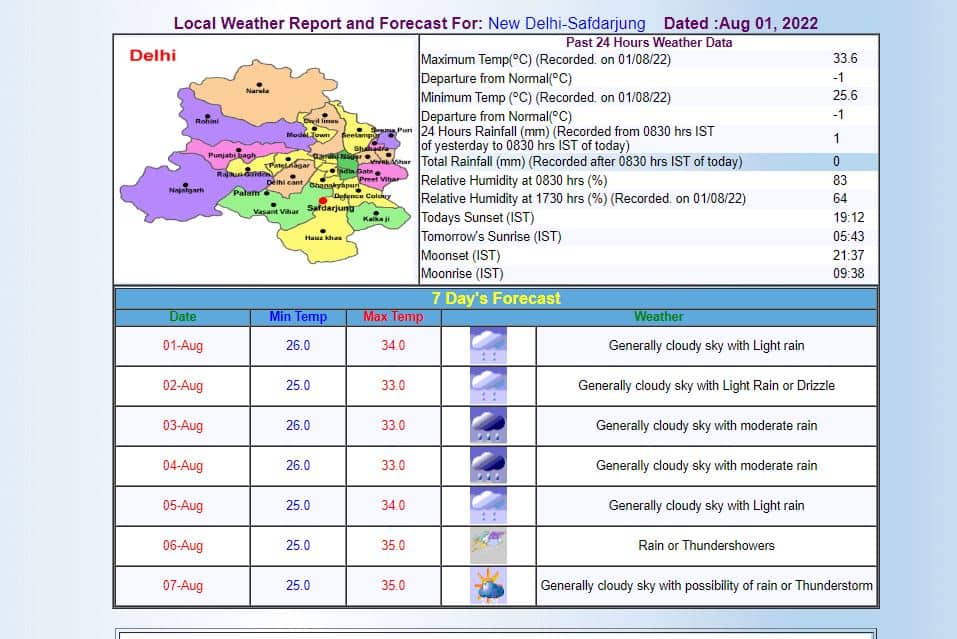Select the moderate rain icon for 04-Aug
The height and width of the screenshot is (639, 957).
click(487, 465)
